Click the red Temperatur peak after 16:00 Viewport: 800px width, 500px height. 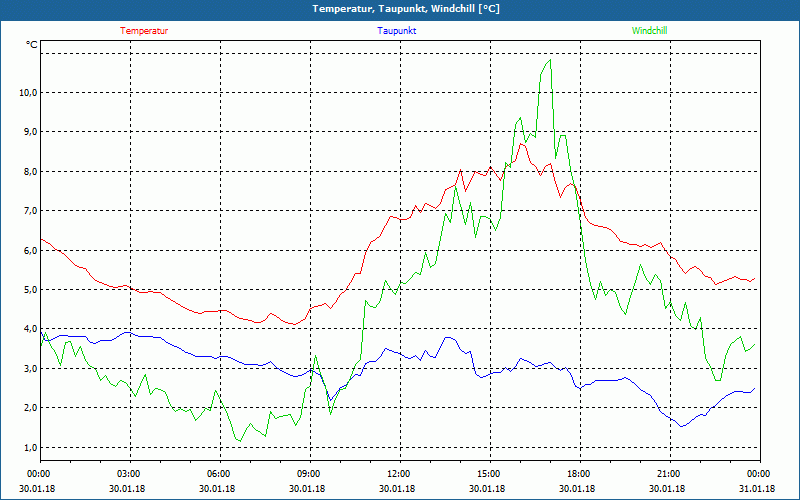click(x=521, y=144)
